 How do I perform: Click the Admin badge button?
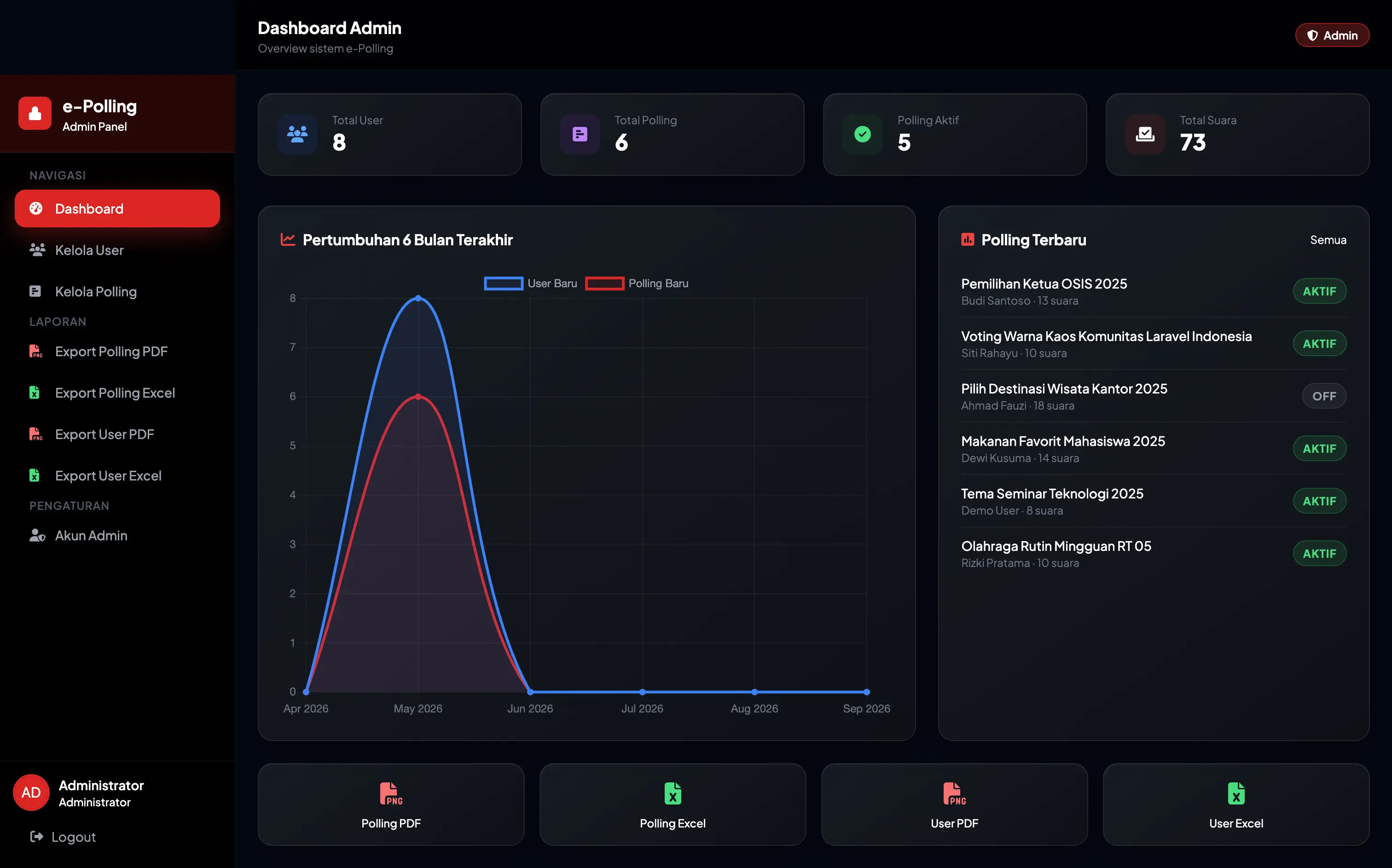click(1332, 35)
